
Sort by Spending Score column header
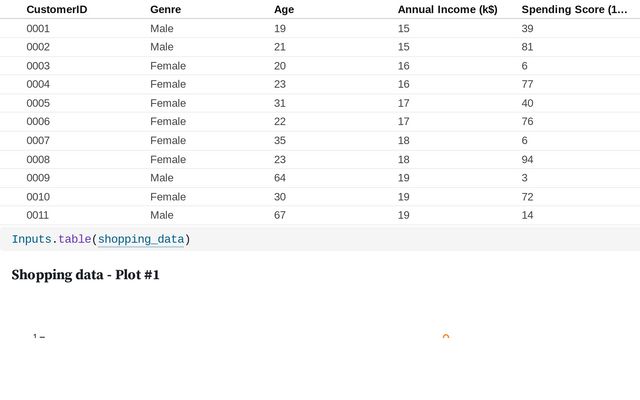coord(574,9)
